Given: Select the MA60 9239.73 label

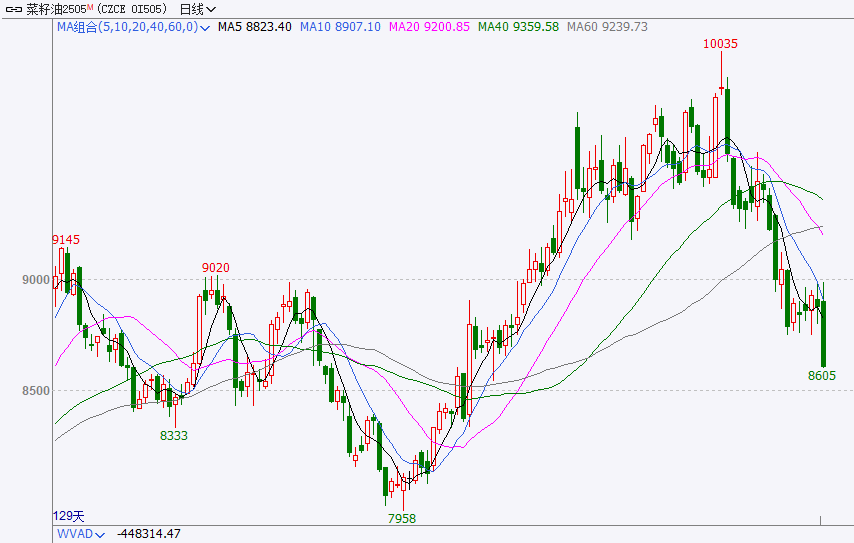Looking at the screenshot, I should 607,27.
